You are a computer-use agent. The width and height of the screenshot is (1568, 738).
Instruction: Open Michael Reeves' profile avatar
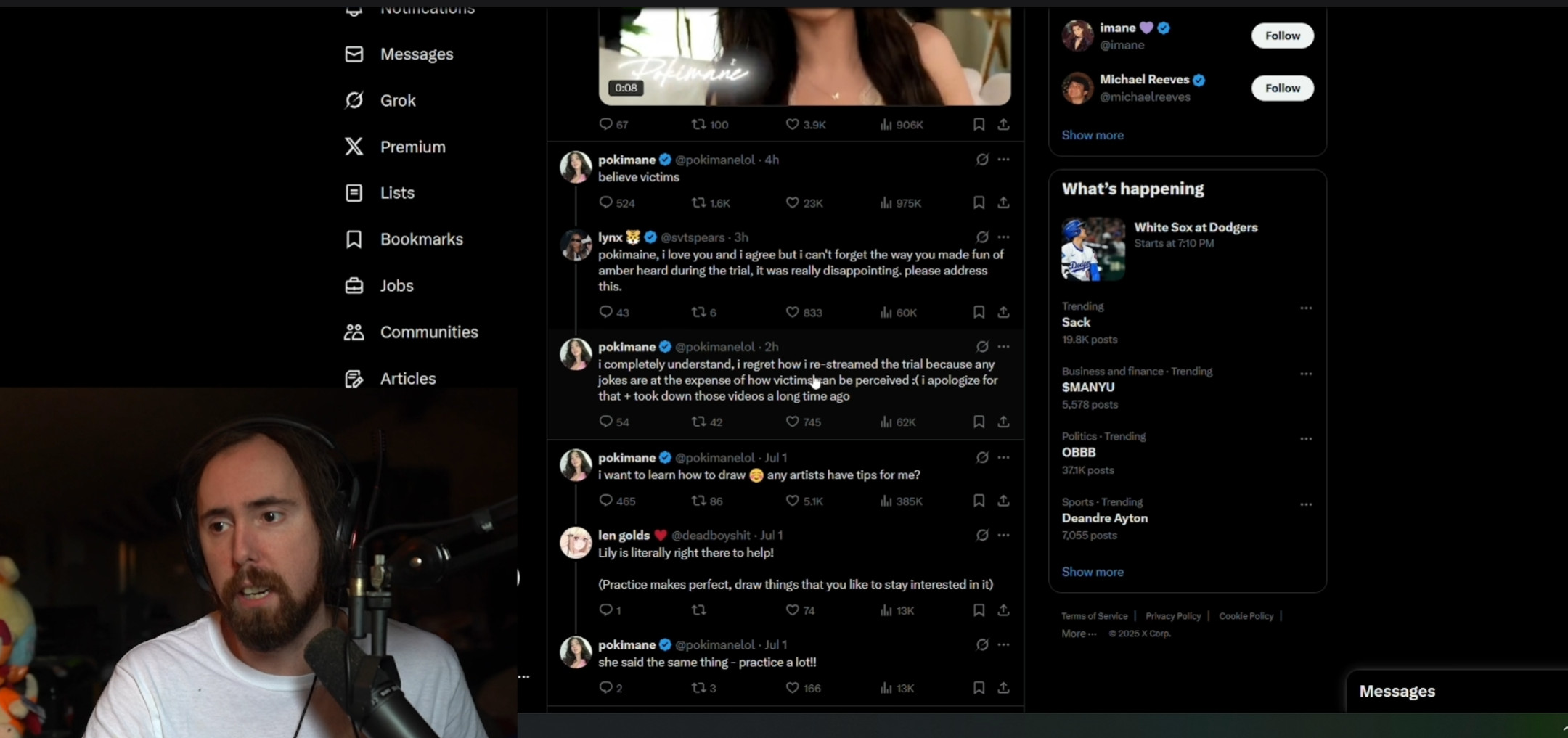(x=1077, y=89)
